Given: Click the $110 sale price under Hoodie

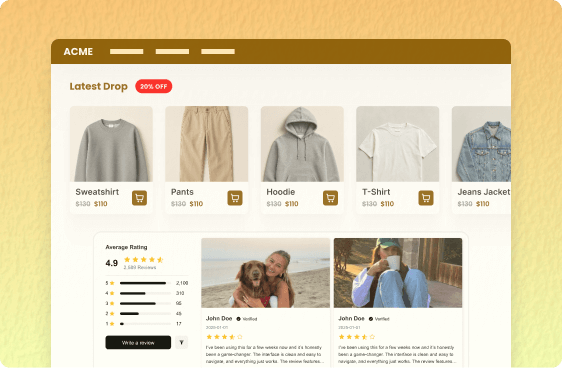Looking at the screenshot, I should [x=292, y=204].
